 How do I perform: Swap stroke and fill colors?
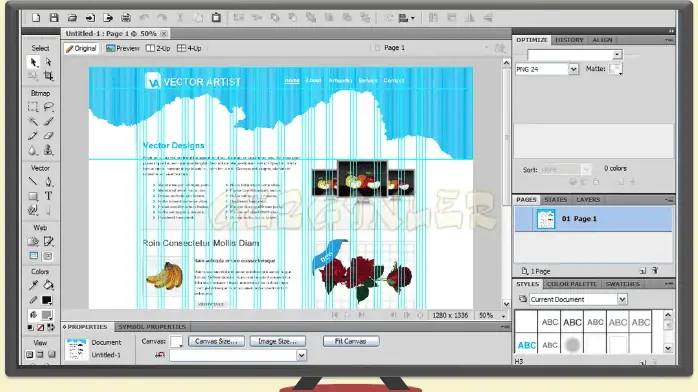[x=51, y=327]
